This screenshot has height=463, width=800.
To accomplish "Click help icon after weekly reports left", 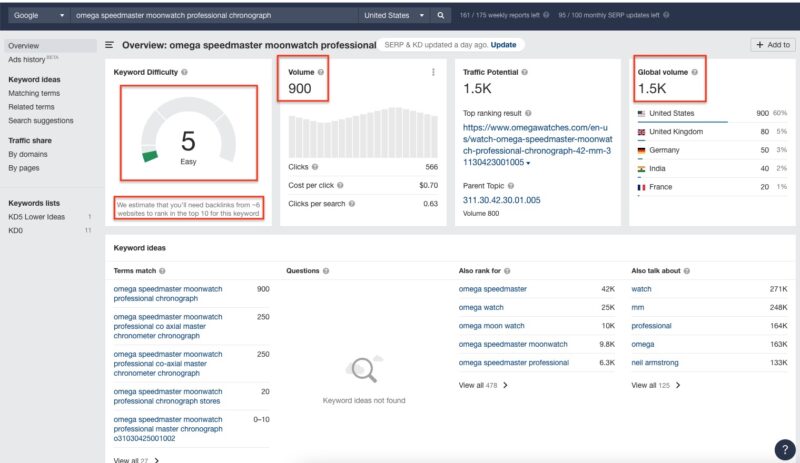I will [546, 15].
